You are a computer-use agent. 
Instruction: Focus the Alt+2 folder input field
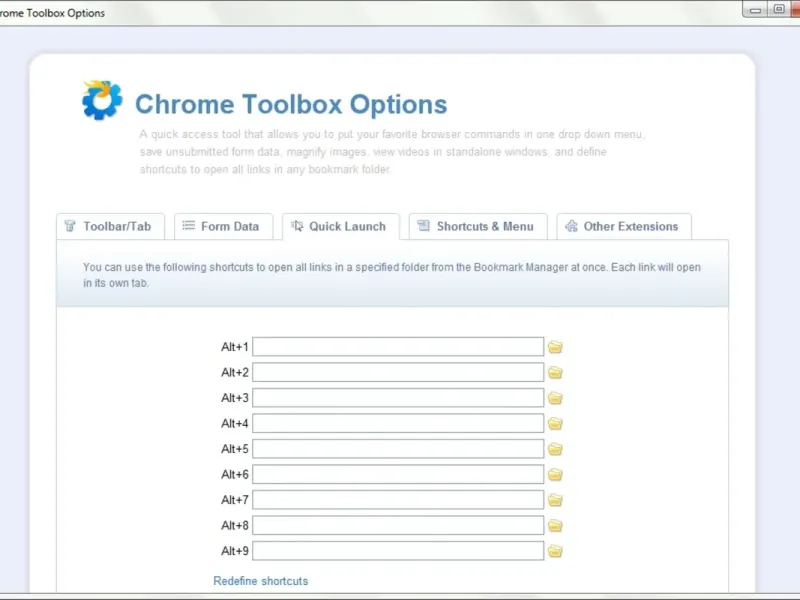[398, 372]
